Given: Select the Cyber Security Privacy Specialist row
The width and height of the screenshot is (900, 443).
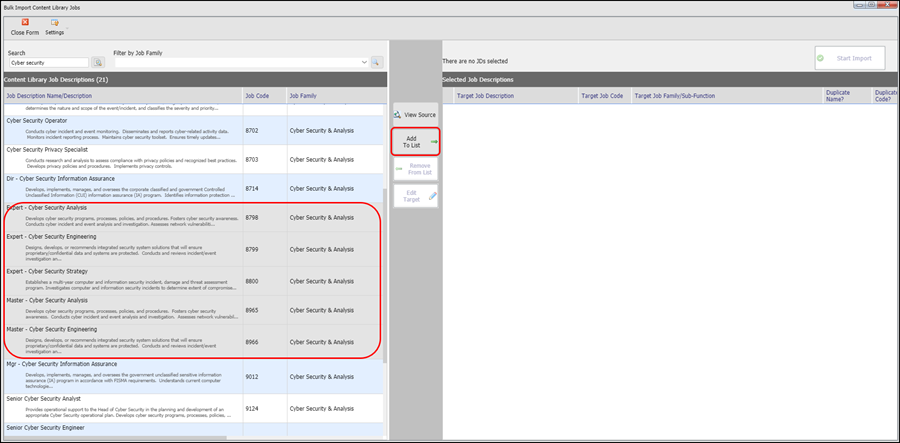Looking at the screenshot, I should pos(195,159).
